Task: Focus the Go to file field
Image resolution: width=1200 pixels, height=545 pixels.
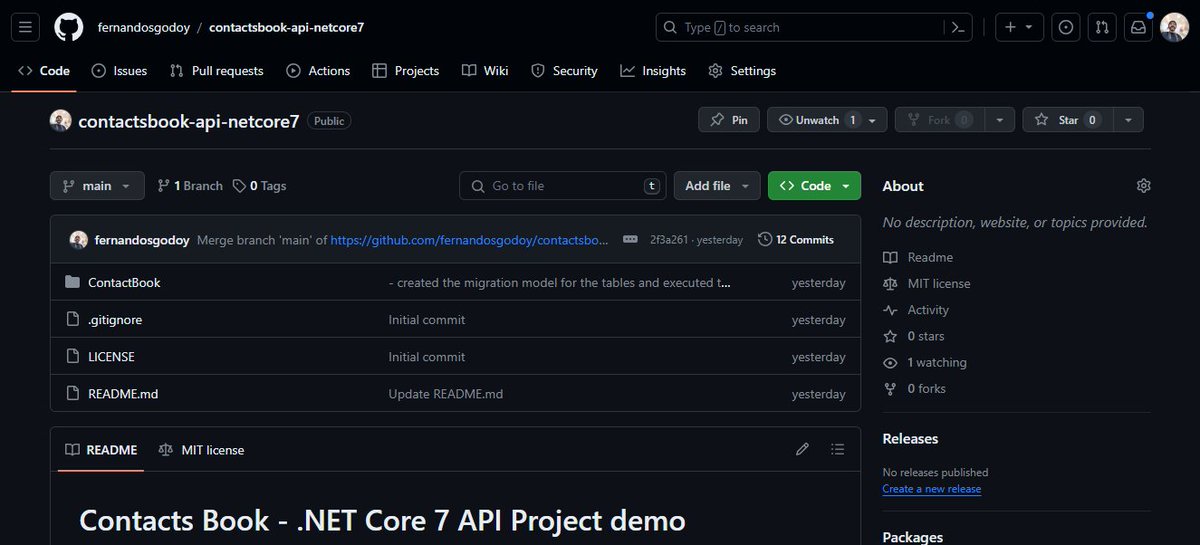Action: [x=563, y=186]
